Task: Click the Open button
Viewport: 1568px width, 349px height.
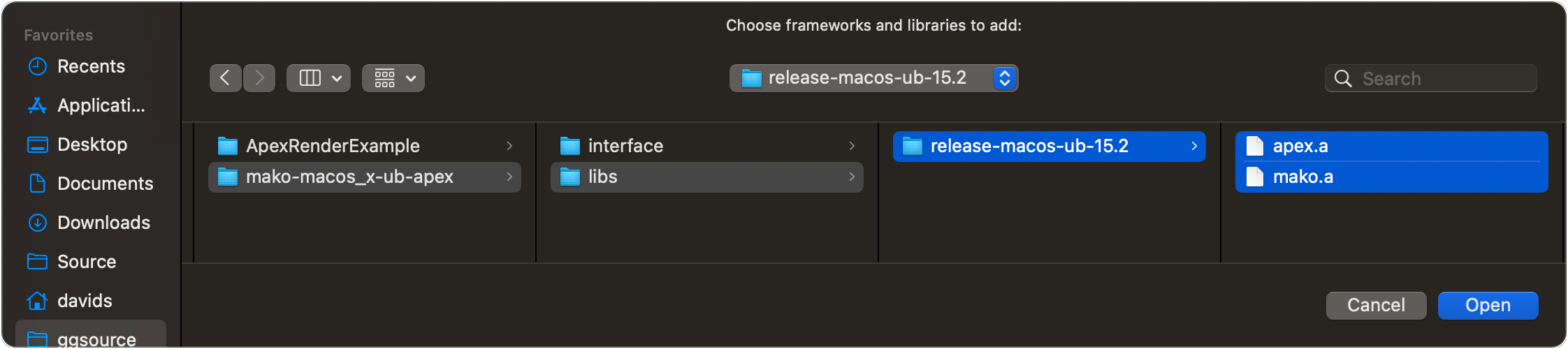Action: coord(1488,305)
